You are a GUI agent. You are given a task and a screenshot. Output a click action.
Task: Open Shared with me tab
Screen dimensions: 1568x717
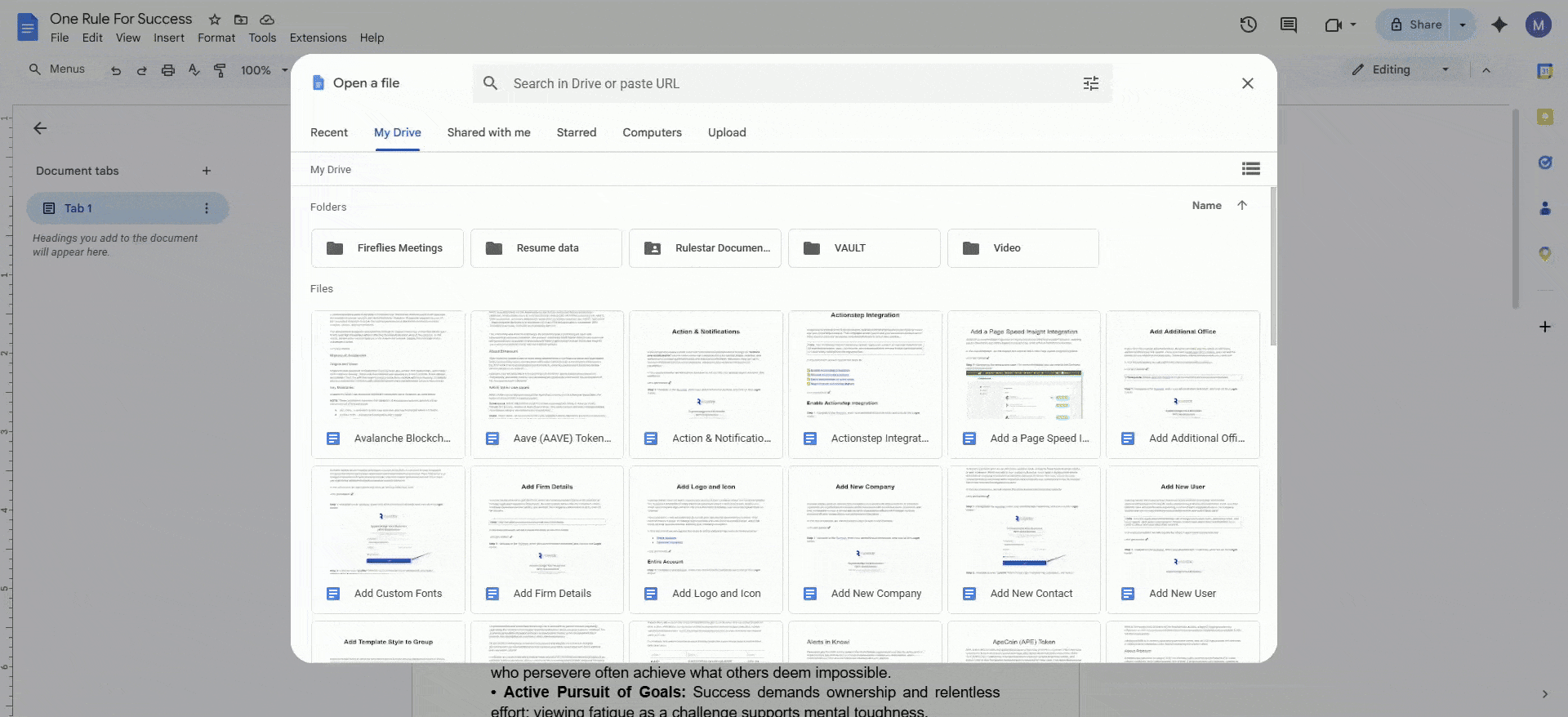pos(488,132)
